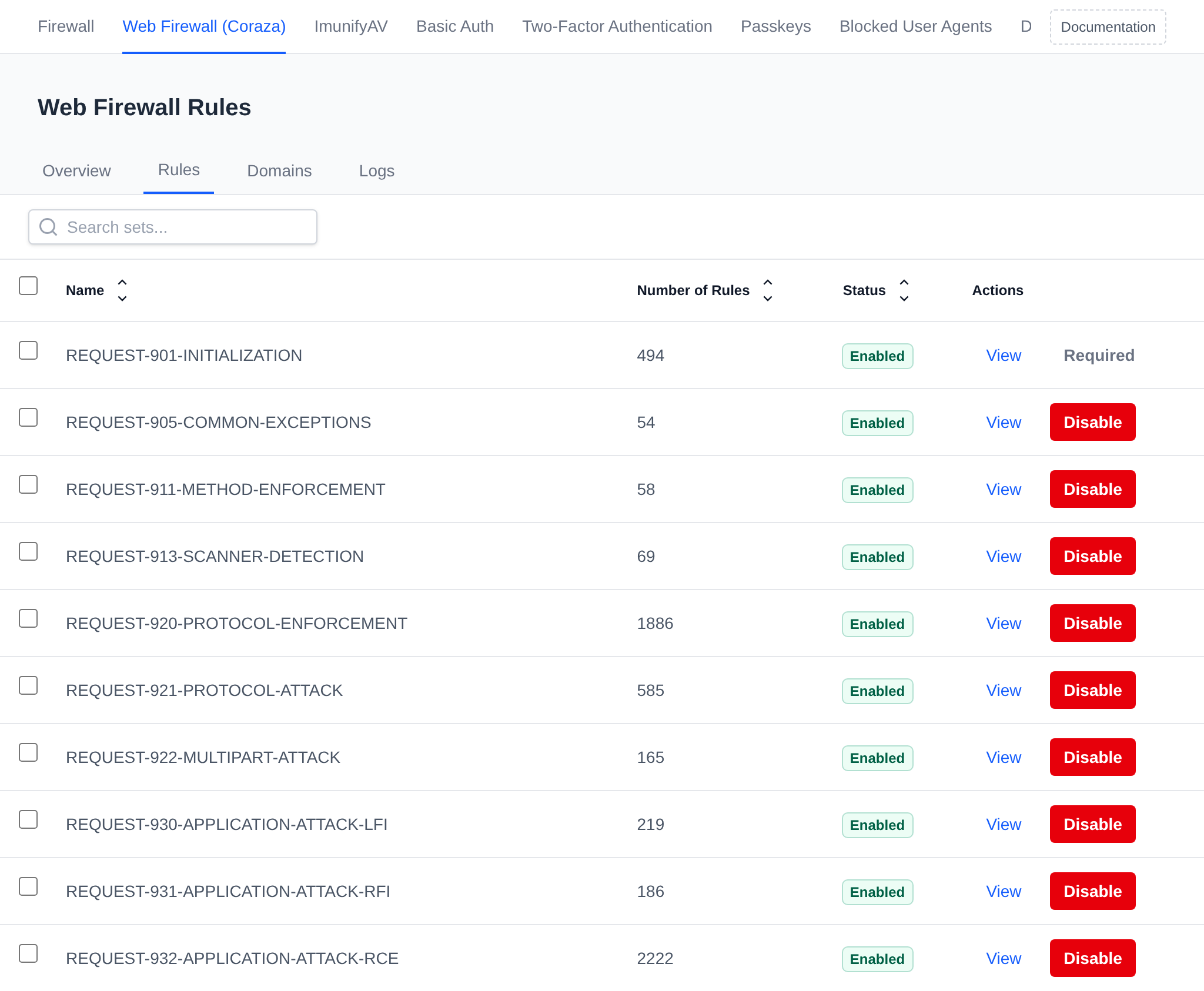Screen dimensions: 1204x991
Task: Disable REQUEST-932-APPLICATION-ATTACK-RCE rule set
Action: point(1093,958)
